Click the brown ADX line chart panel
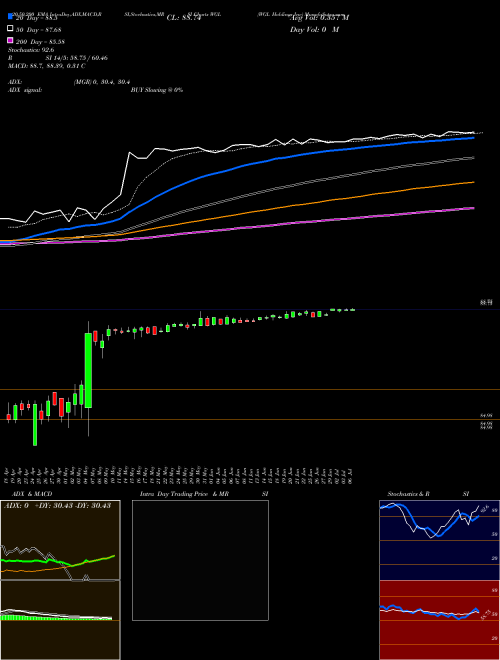Viewport: 500px width, 660px height. tap(60, 540)
